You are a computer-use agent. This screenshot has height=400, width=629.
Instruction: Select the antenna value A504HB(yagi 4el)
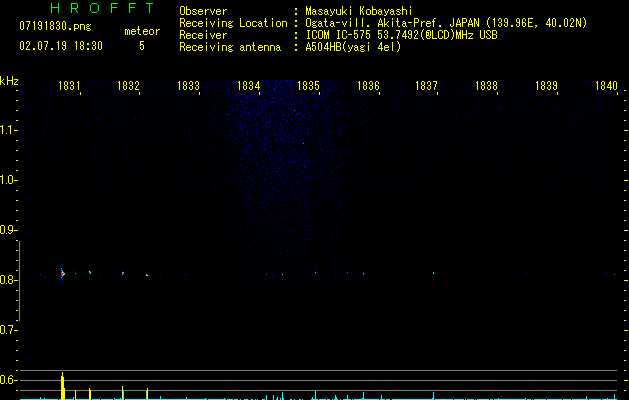[x=353, y=47]
